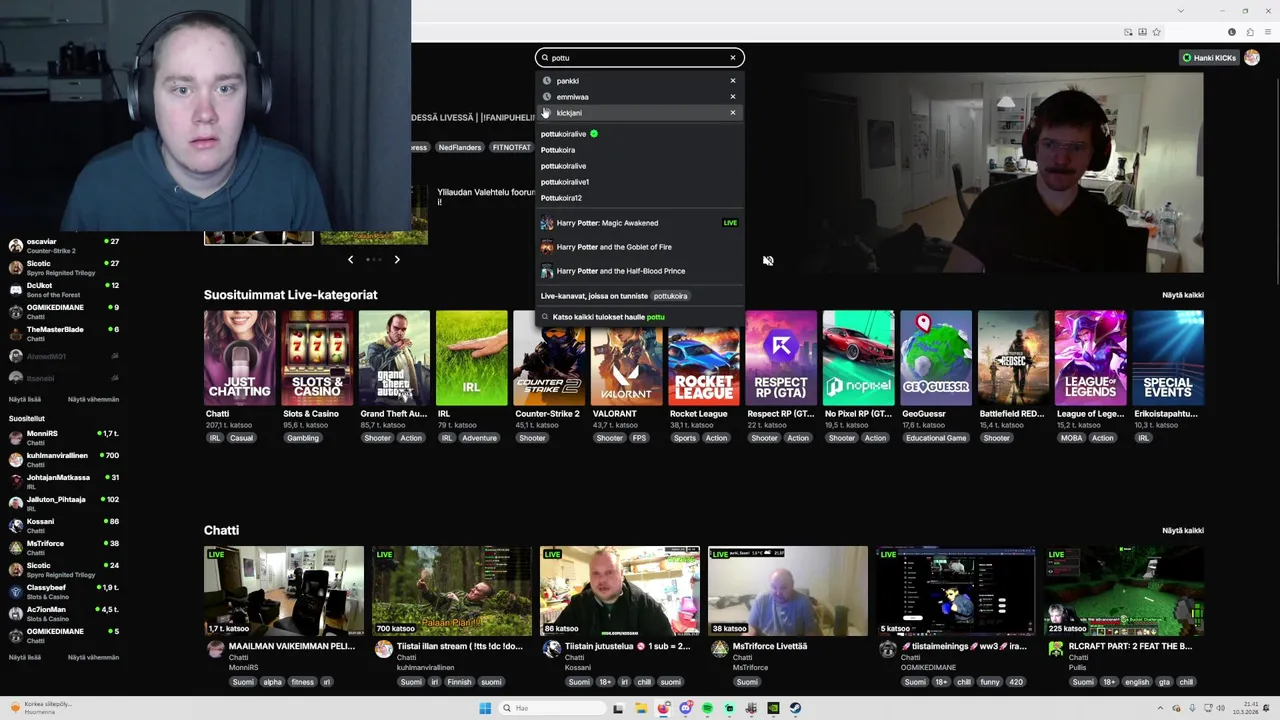This screenshot has width=1280, height=720.
Task: Open the browser tab list dropdown chevron
Action: (1180, 11)
